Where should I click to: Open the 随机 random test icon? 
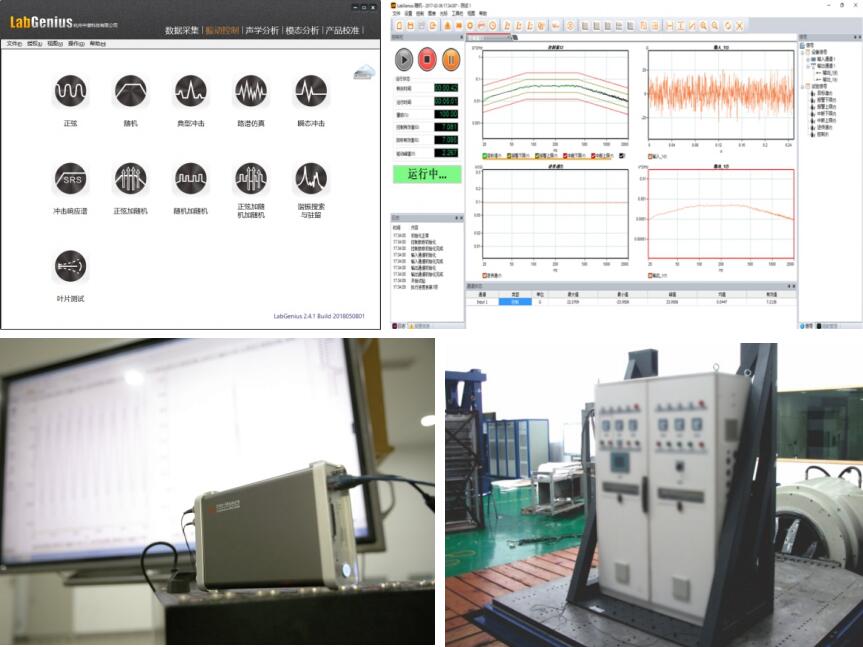[130, 91]
